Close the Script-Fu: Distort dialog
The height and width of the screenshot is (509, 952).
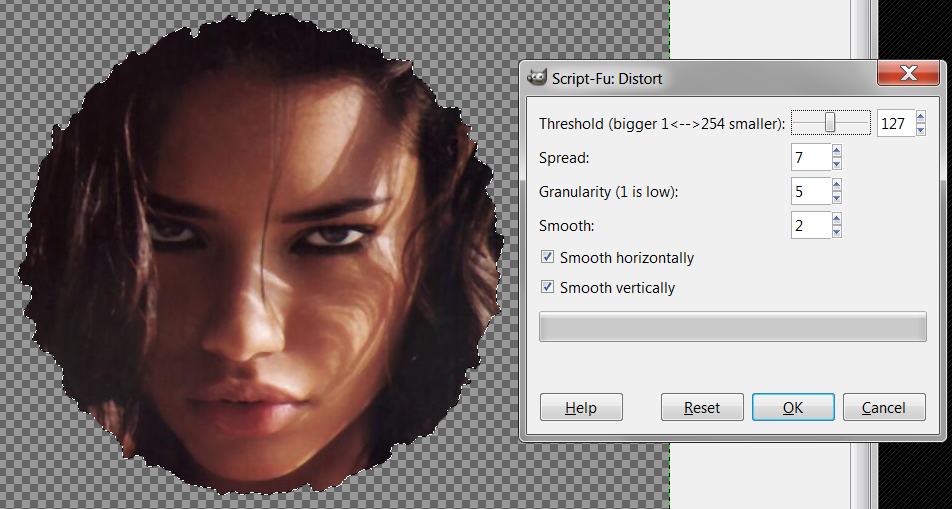pyautogui.click(x=908, y=74)
